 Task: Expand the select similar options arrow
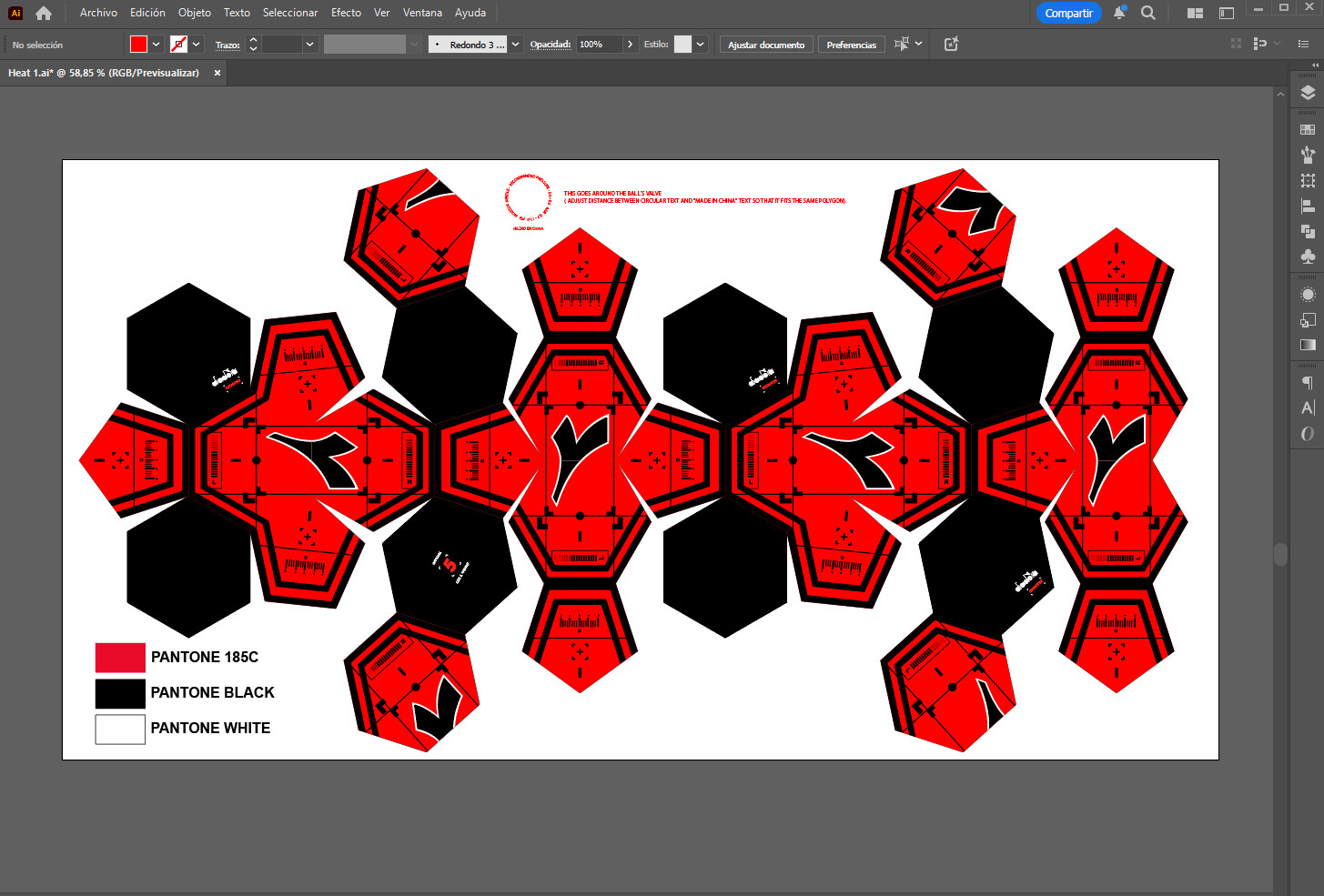tap(919, 44)
